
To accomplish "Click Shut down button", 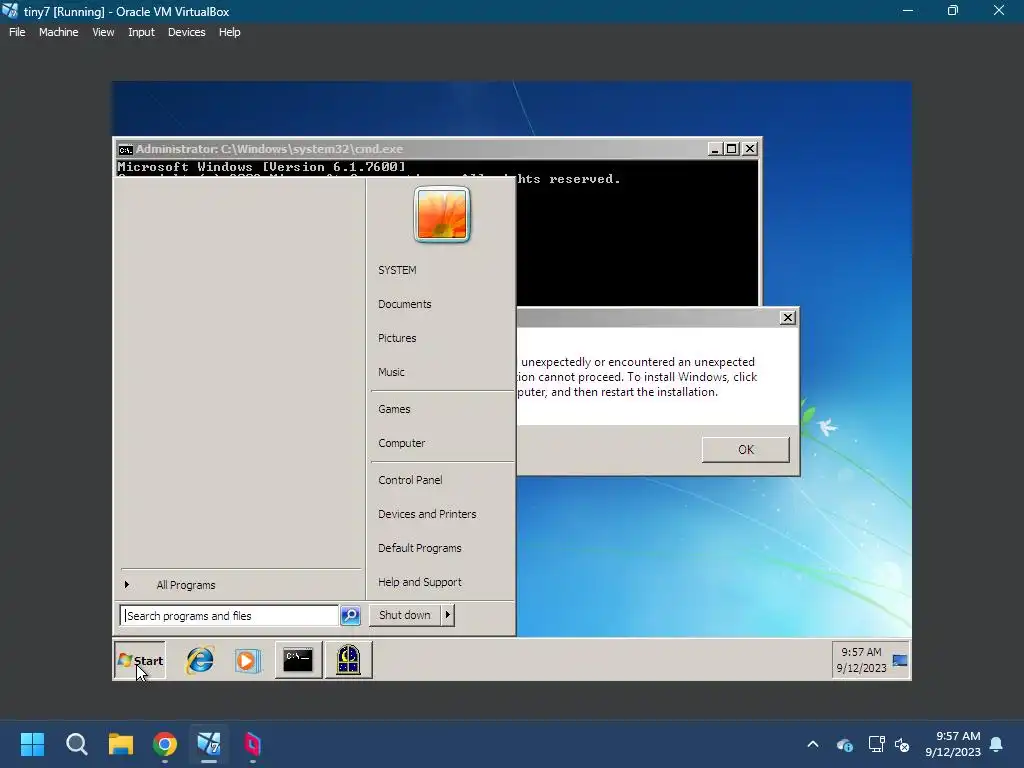I will 405,615.
